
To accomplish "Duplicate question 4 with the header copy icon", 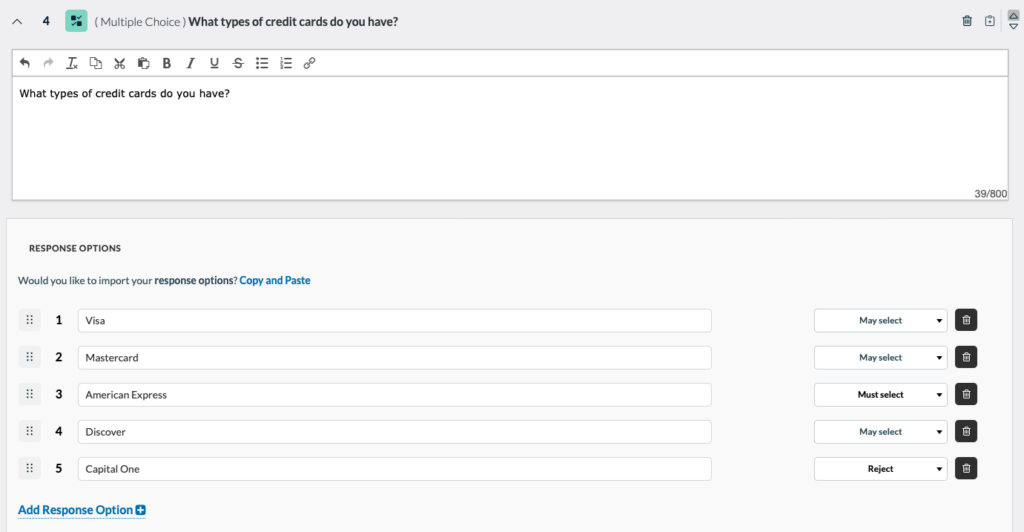I will click(x=990, y=21).
